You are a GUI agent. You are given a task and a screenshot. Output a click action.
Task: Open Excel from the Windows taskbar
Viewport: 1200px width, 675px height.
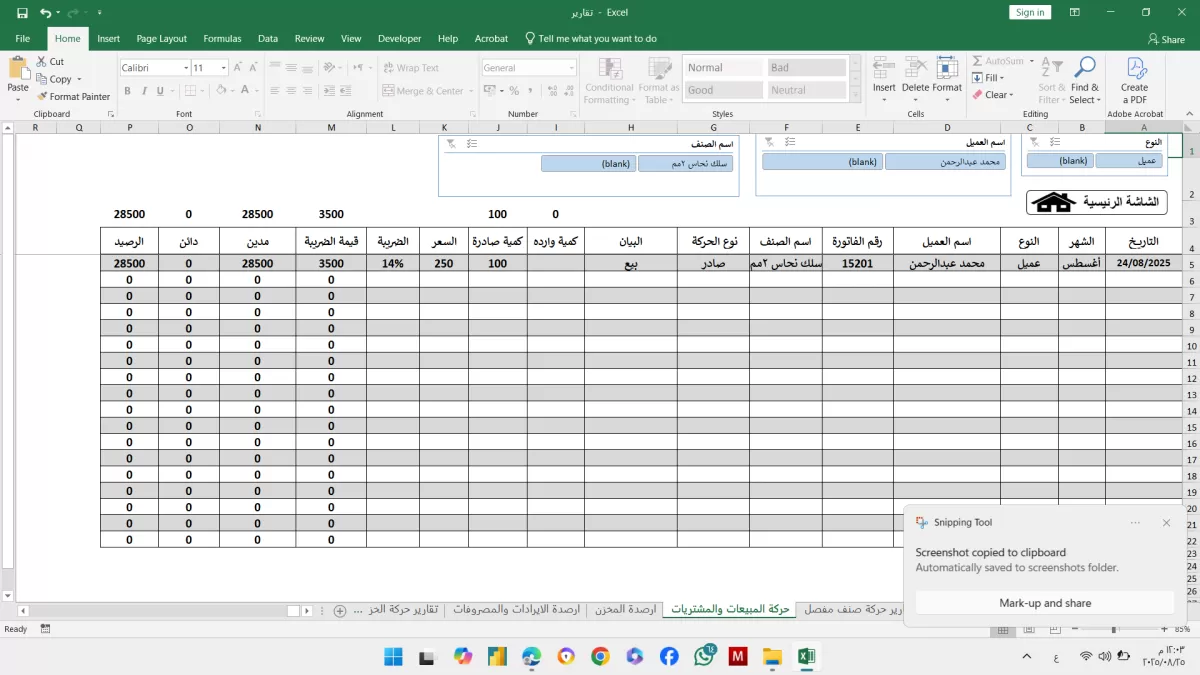(x=806, y=656)
